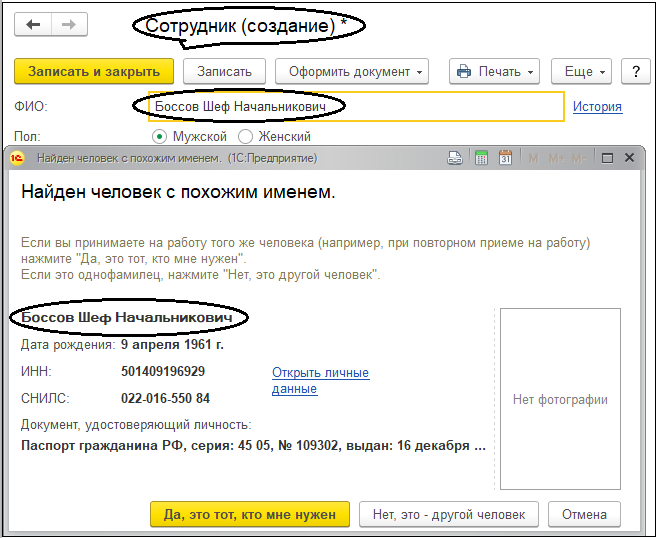Maximize the found-person dialog window
The width and height of the screenshot is (658, 538).
point(607,158)
